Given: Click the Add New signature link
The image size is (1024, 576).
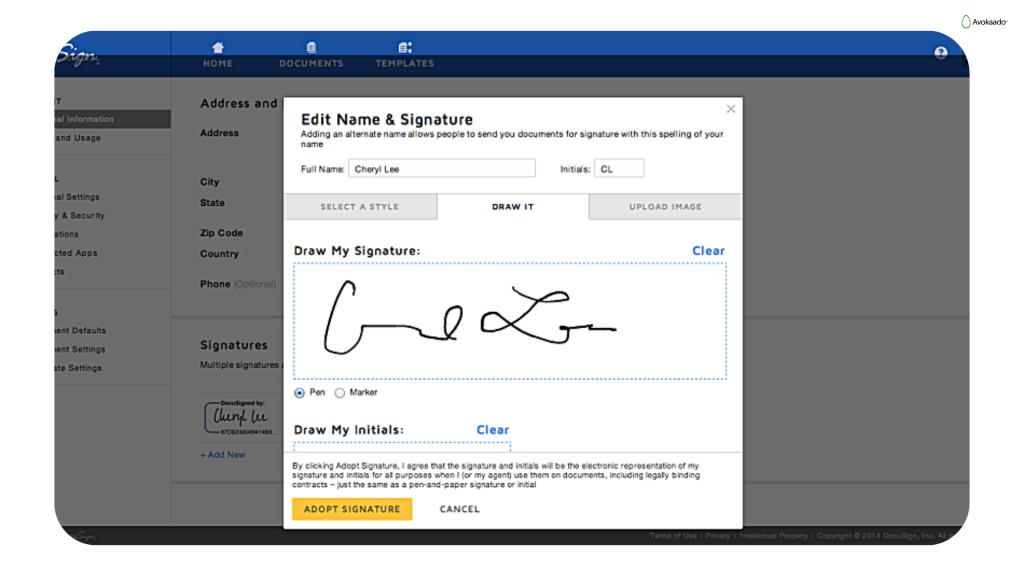Looking at the screenshot, I should [x=222, y=454].
